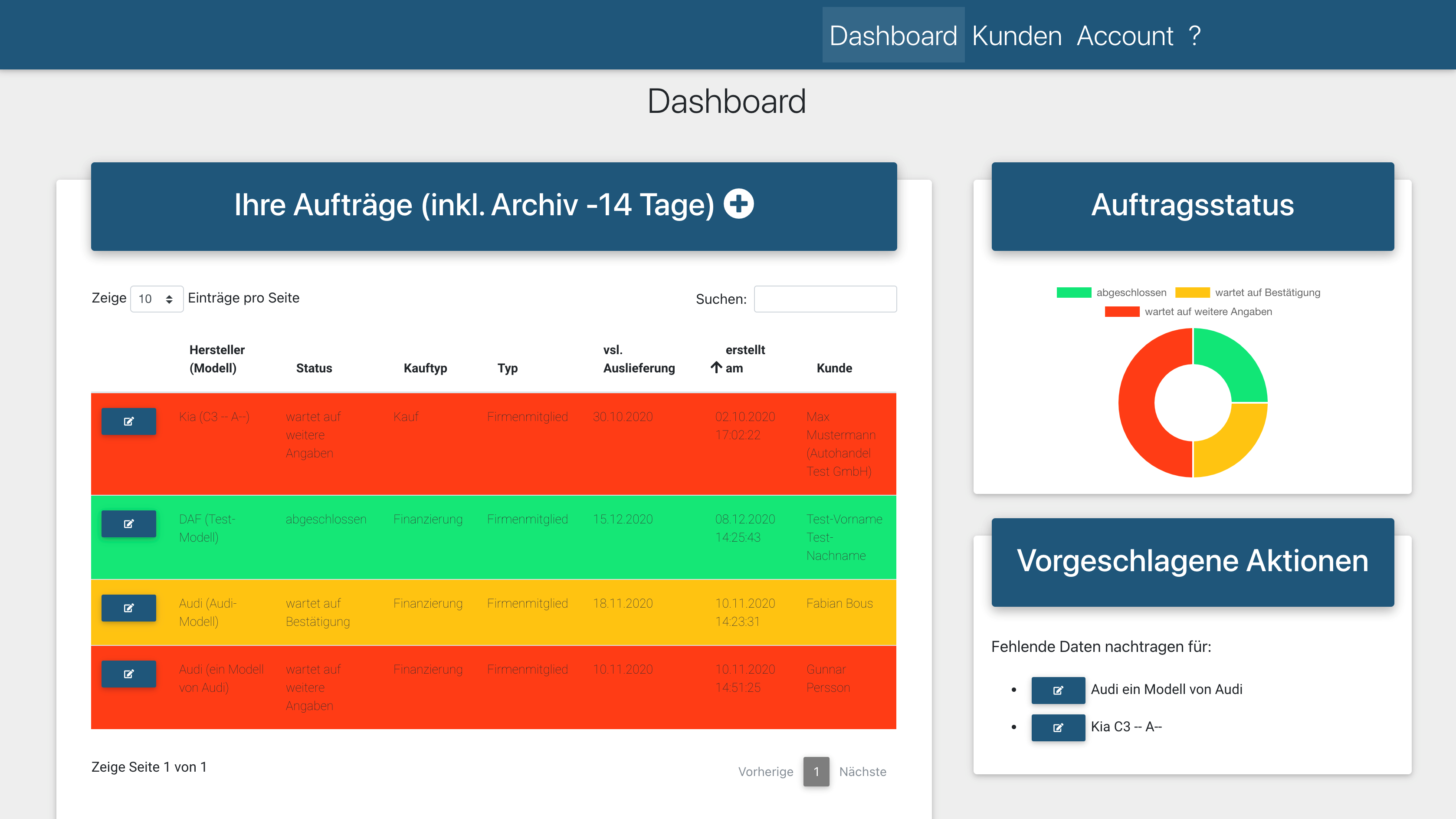Edit the Audi (Audi-Modell) order row

point(128,608)
